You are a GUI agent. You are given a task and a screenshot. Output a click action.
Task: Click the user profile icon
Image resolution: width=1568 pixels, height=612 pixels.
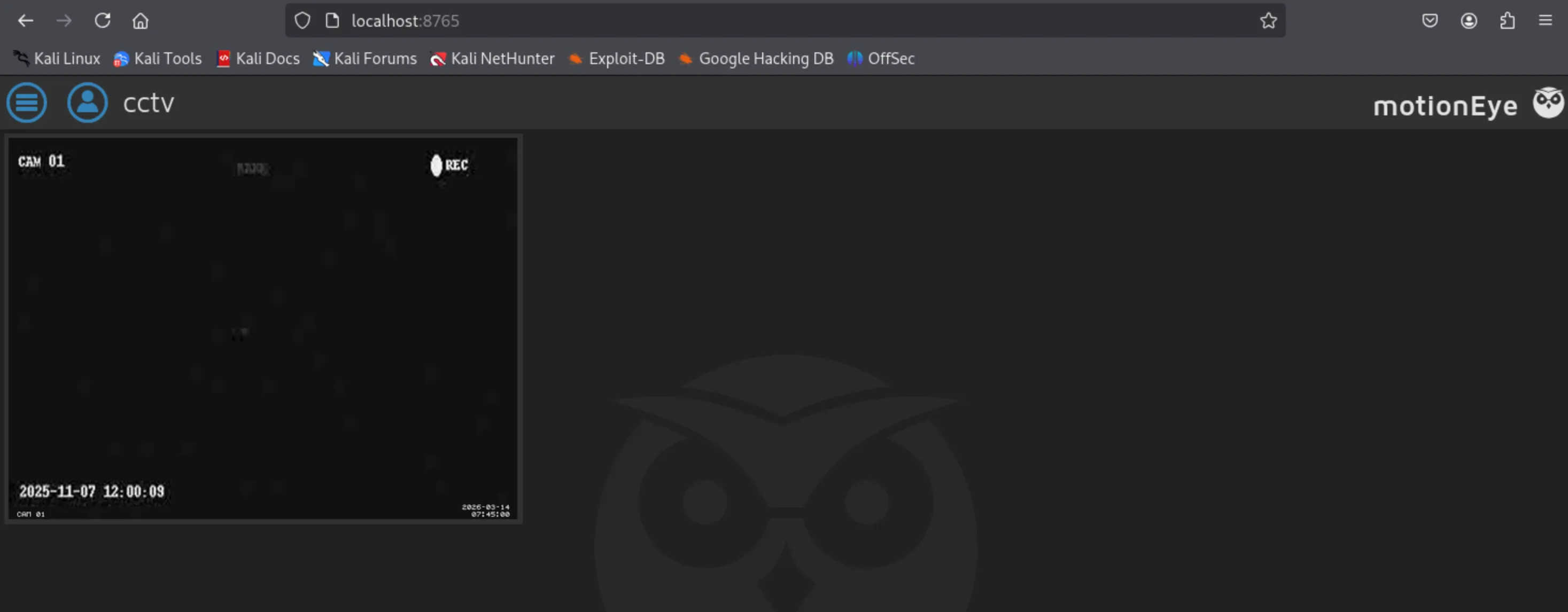tap(87, 103)
